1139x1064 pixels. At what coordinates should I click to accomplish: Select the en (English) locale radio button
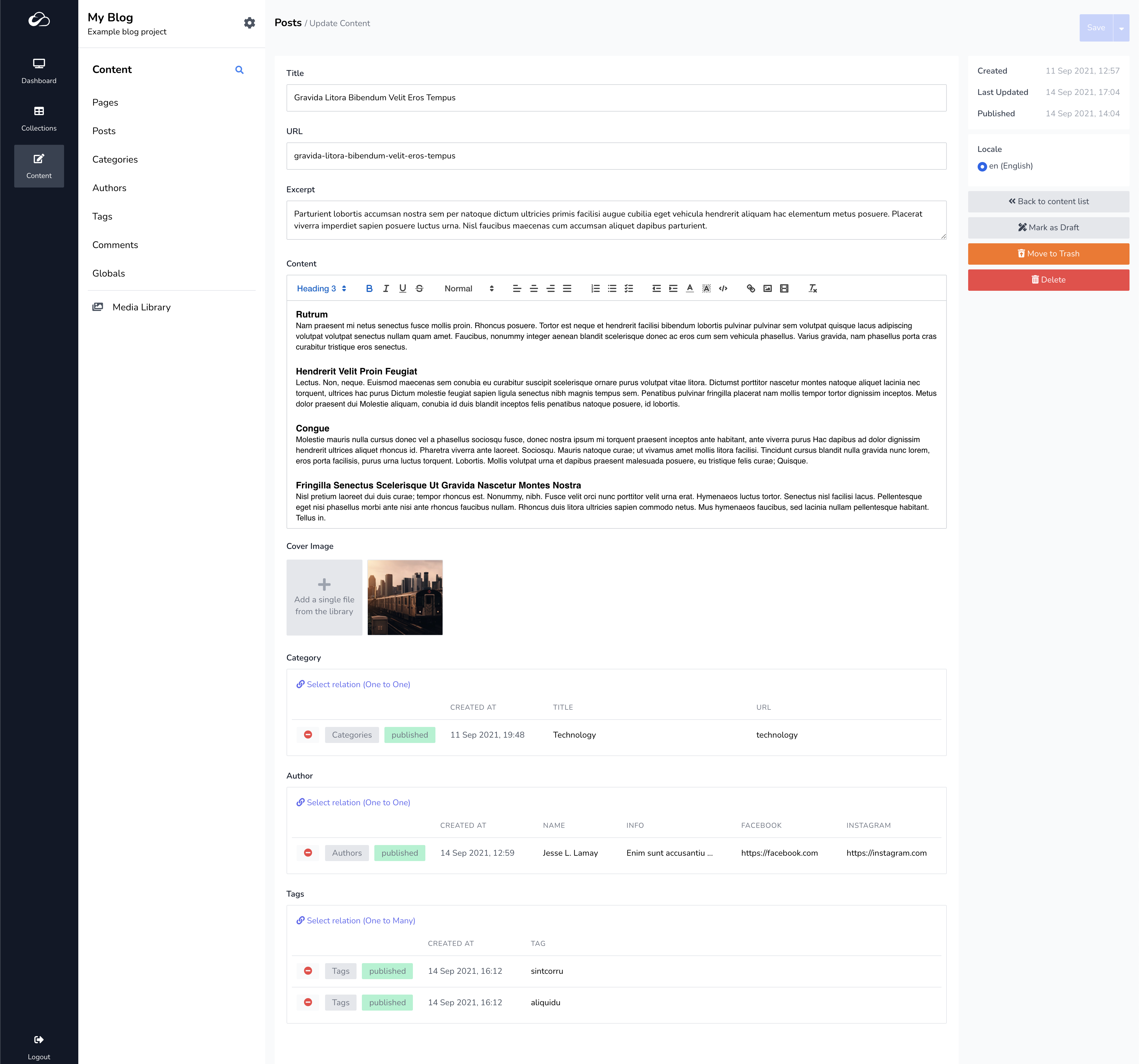click(x=982, y=167)
